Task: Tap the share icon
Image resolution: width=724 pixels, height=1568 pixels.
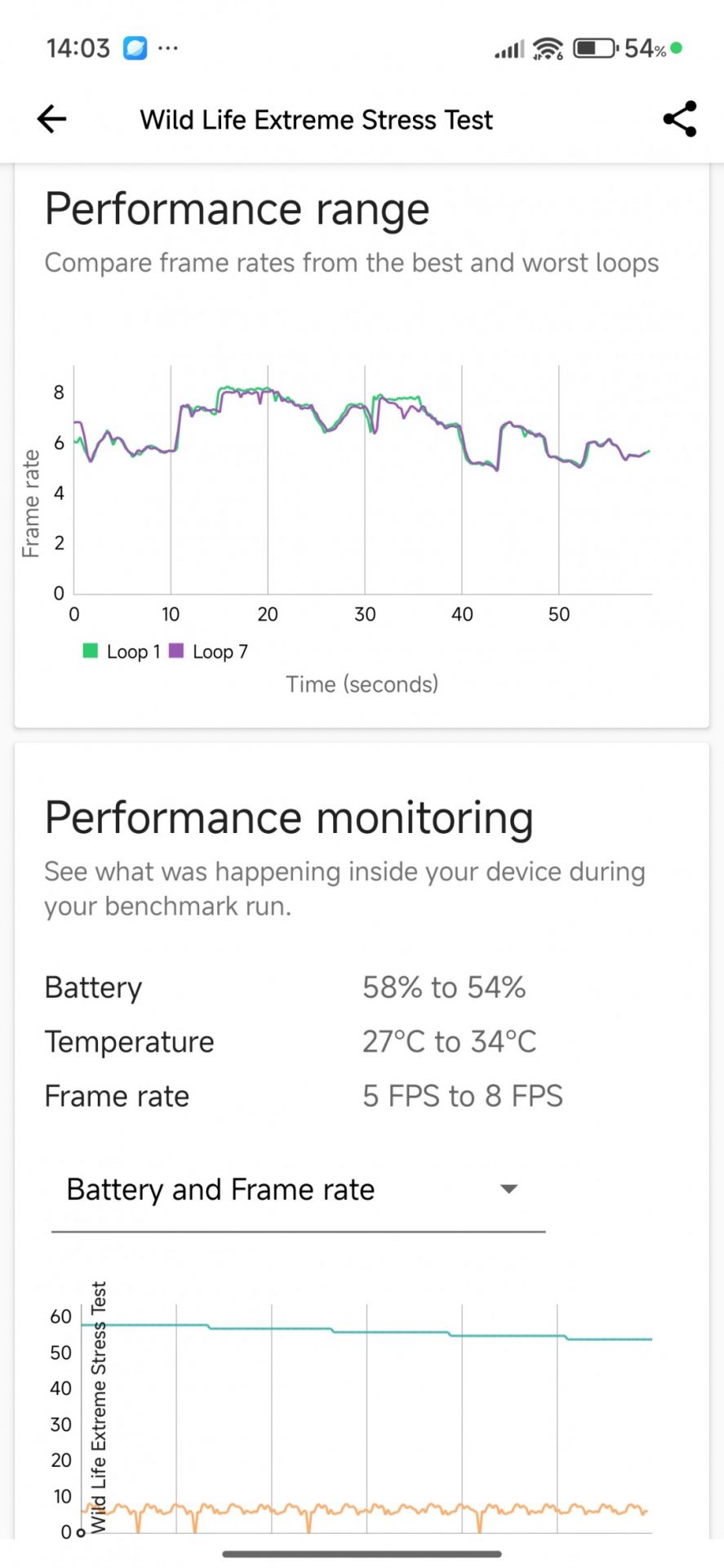Action: click(x=679, y=119)
